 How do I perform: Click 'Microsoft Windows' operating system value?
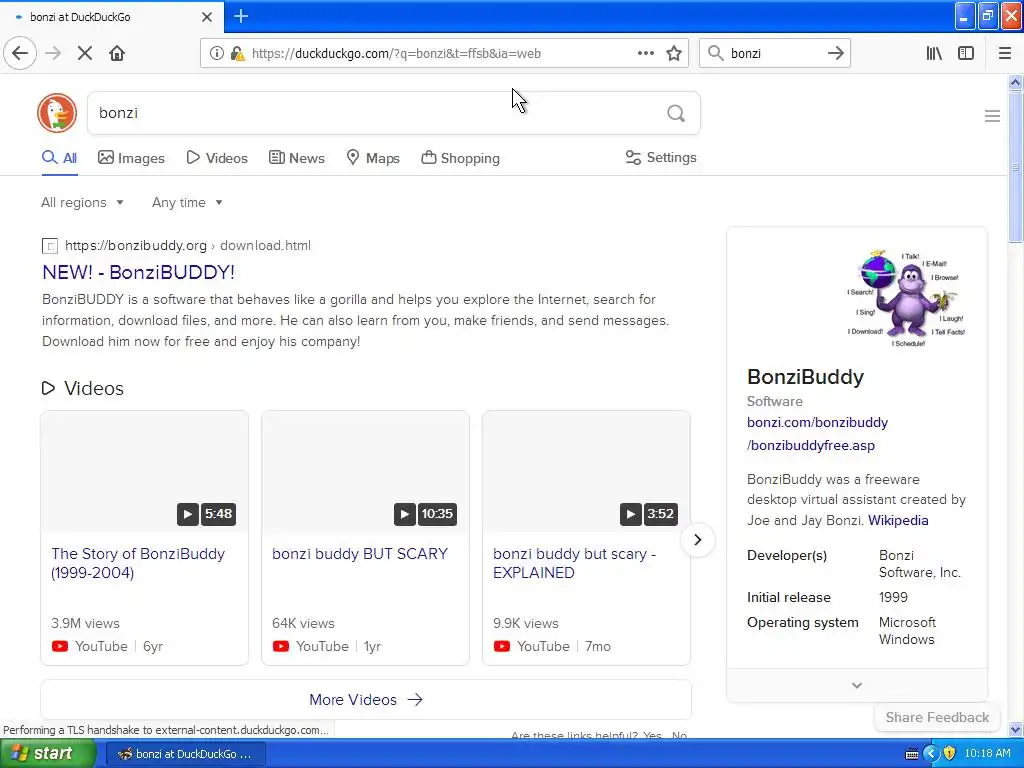tap(907, 631)
